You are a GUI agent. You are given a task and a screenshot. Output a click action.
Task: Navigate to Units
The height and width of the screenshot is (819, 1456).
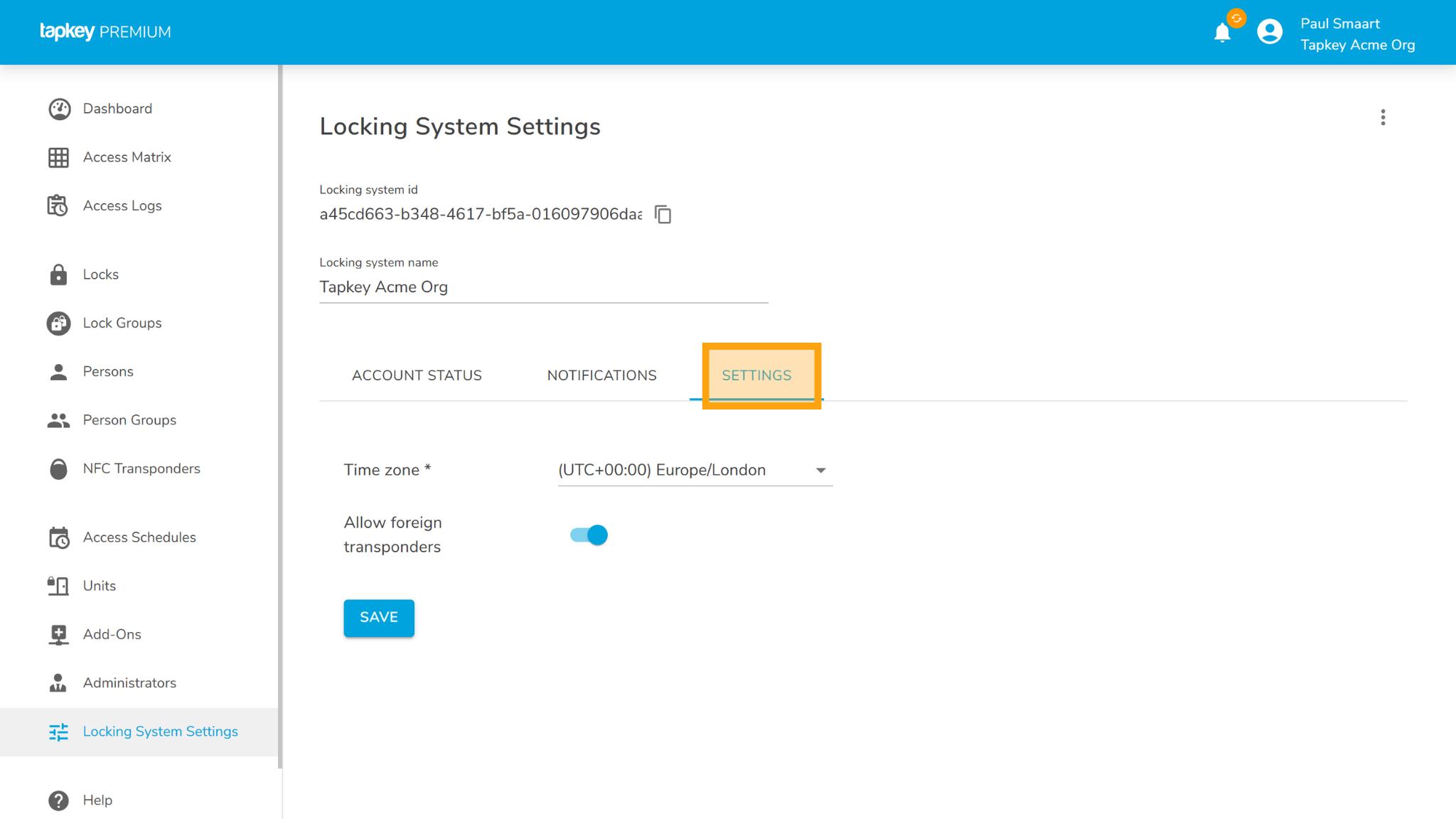139,586
